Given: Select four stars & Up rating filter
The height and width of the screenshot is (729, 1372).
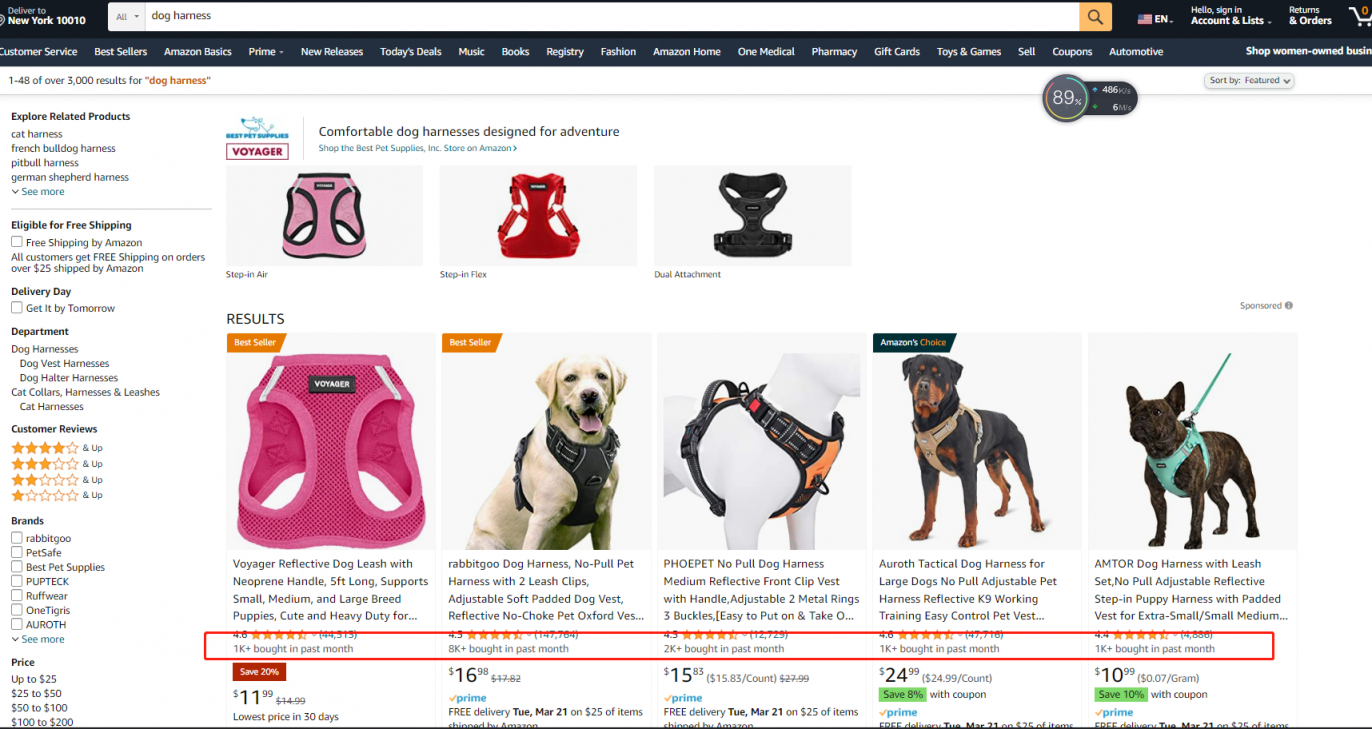Looking at the screenshot, I should [57, 448].
